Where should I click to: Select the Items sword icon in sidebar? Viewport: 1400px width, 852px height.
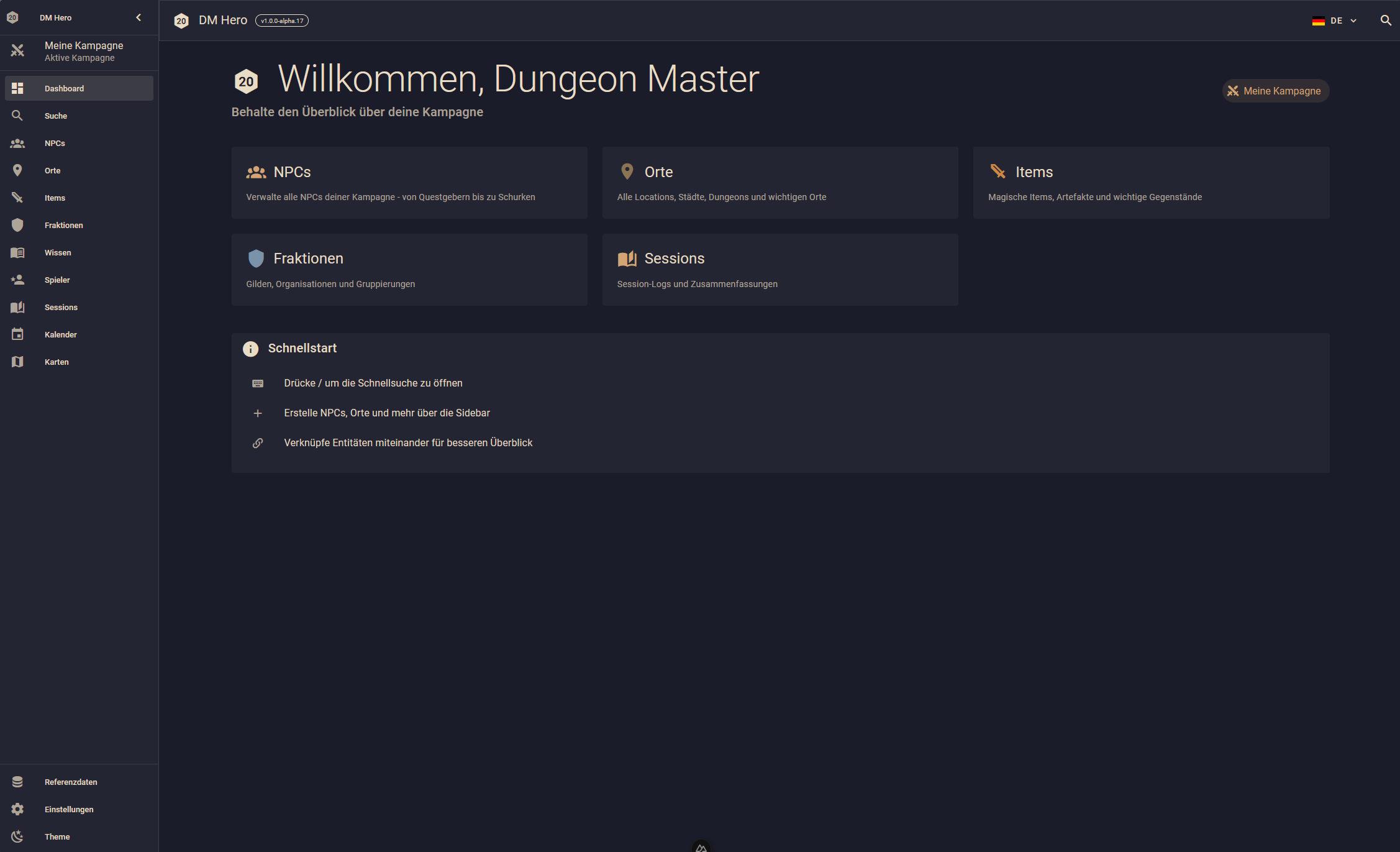click(17, 198)
